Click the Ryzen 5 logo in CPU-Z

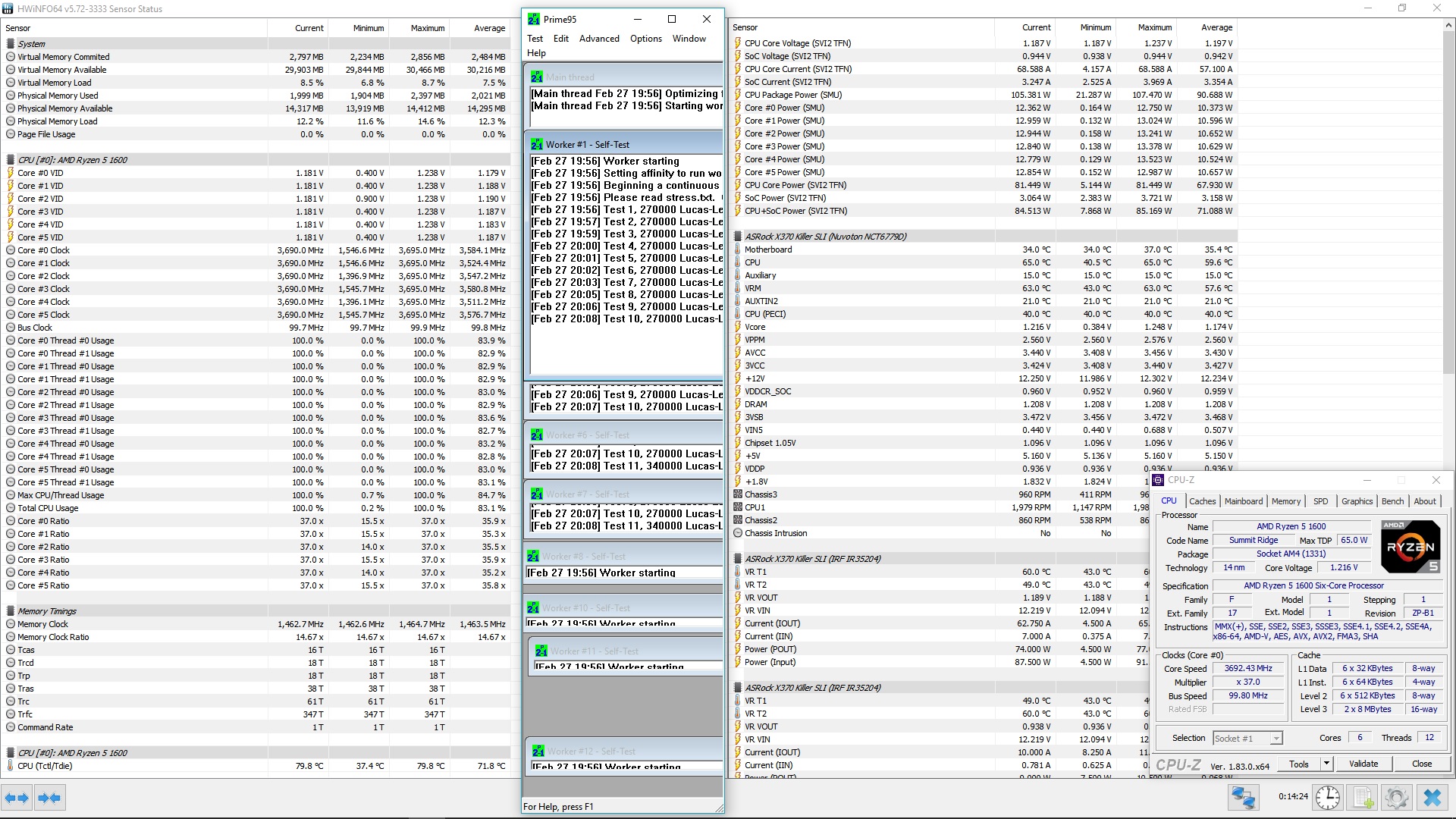pos(1410,546)
